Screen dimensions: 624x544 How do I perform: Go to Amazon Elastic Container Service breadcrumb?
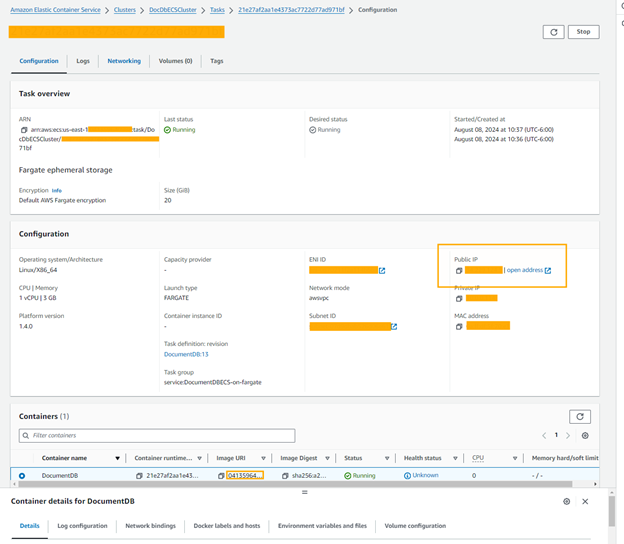[x=55, y=10]
